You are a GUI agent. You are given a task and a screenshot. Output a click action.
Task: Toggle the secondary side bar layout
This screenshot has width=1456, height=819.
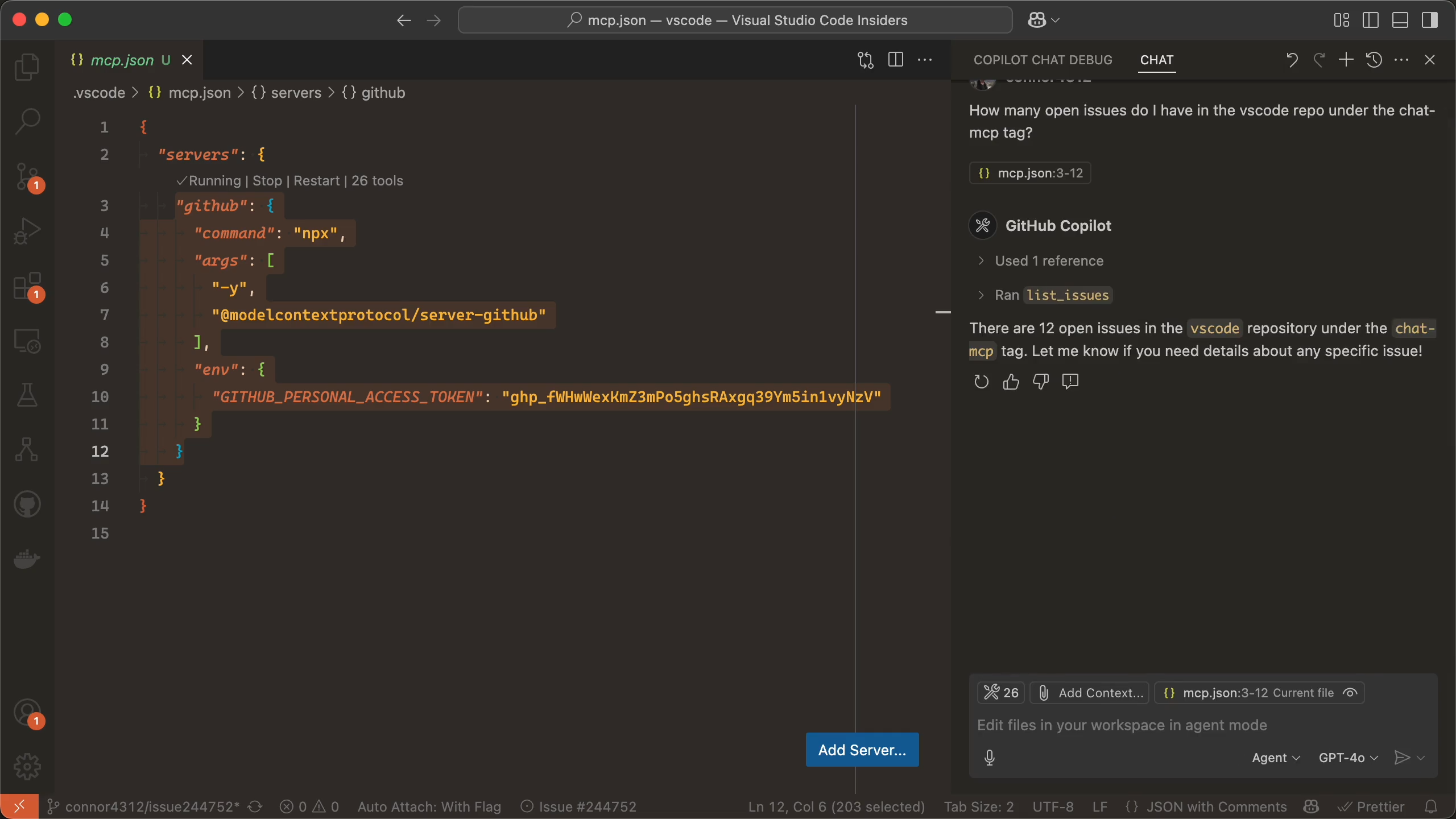tap(1429, 20)
